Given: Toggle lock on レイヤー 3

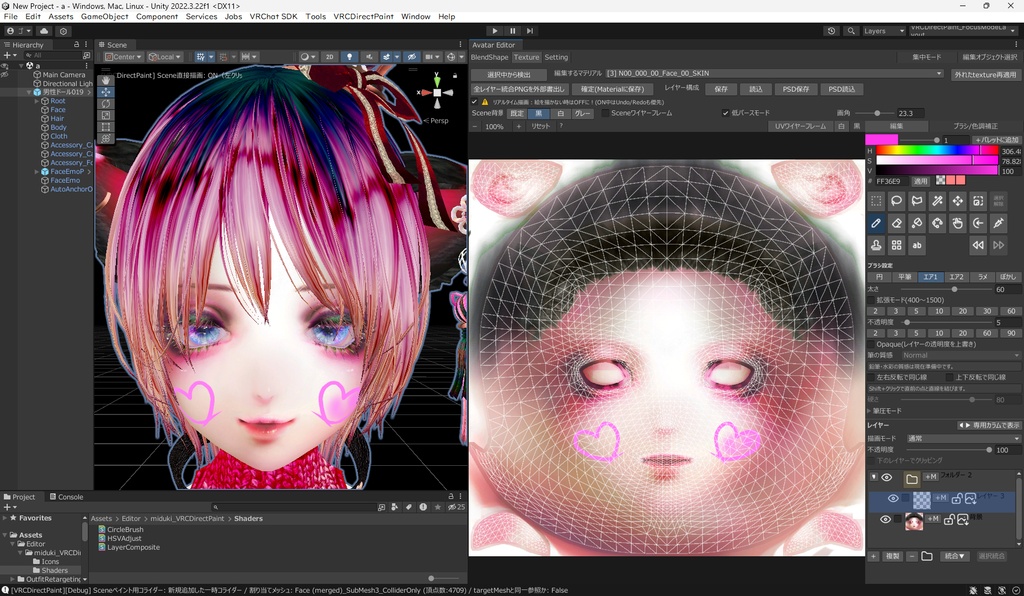Looking at the screenshot, I should (957, 499).
